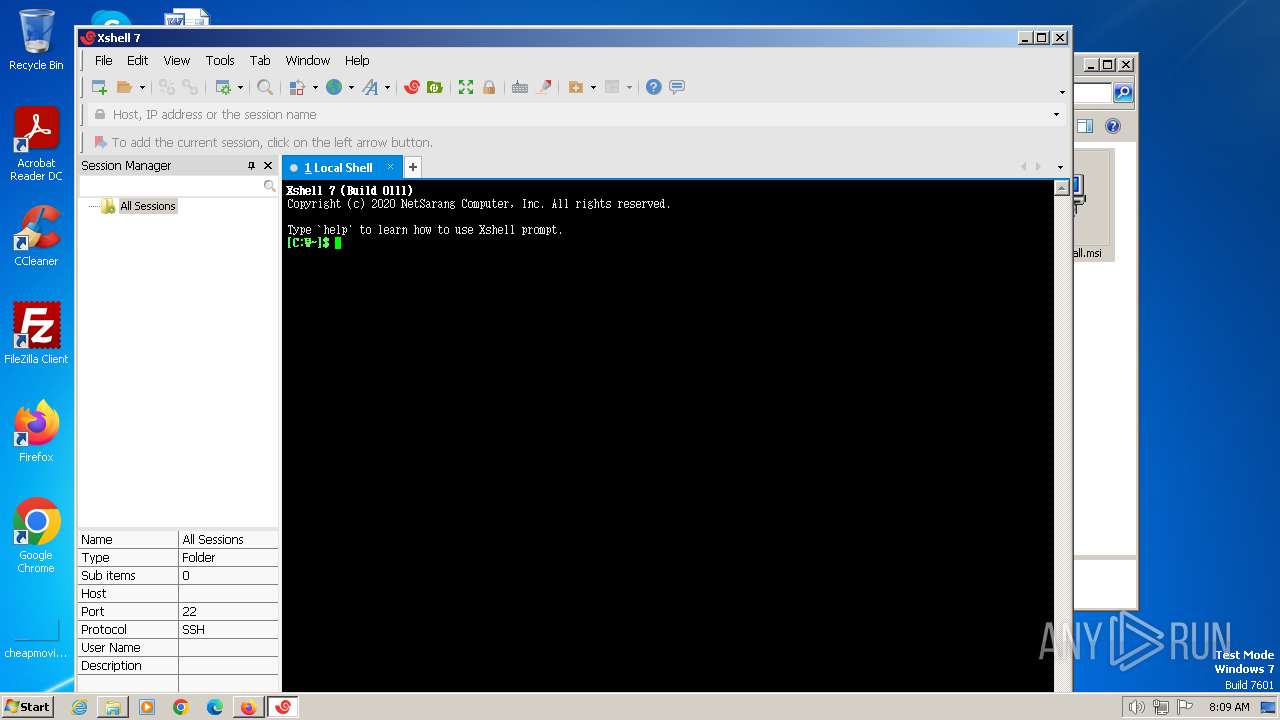1280x720 pixels.
Task: Click the color scheme toolbar icon
Action: coord(297,87)
